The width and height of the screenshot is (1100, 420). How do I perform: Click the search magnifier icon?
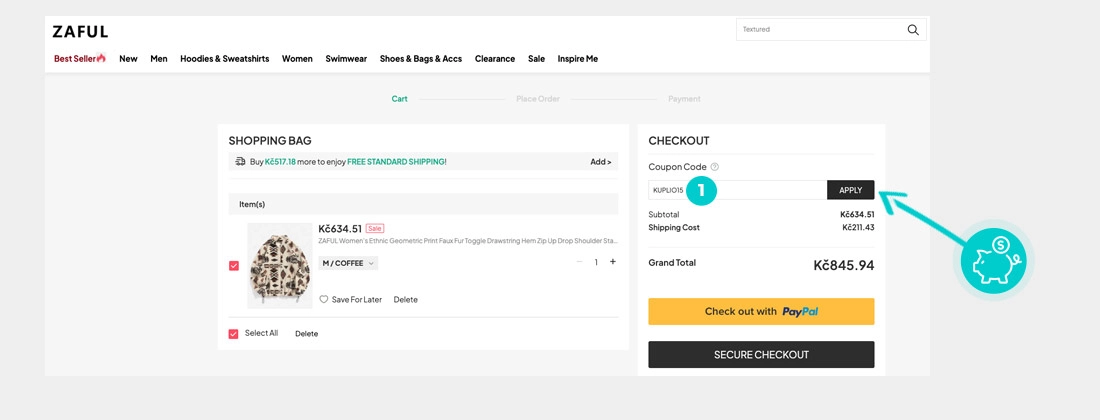click(912, 30)
